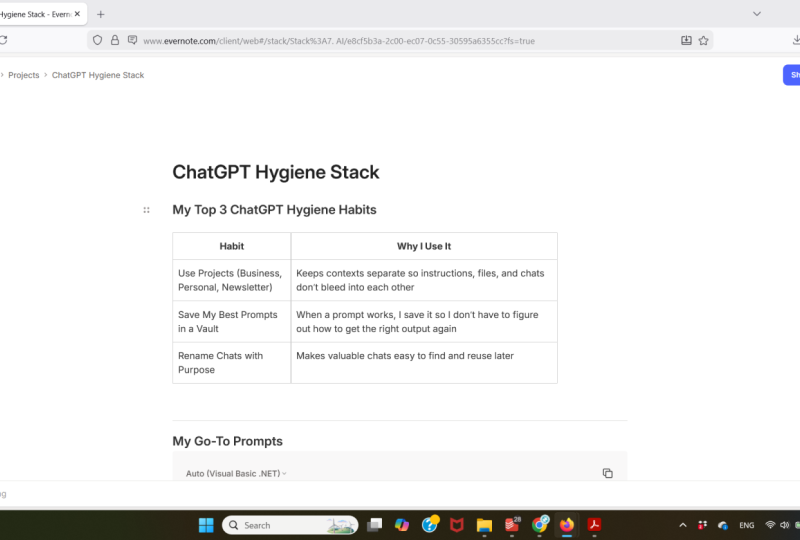Viewport: 800px width, 540px height.
Task: Close the Hygiene Stack Evernote tab
Action: click(x=77, y=14)
